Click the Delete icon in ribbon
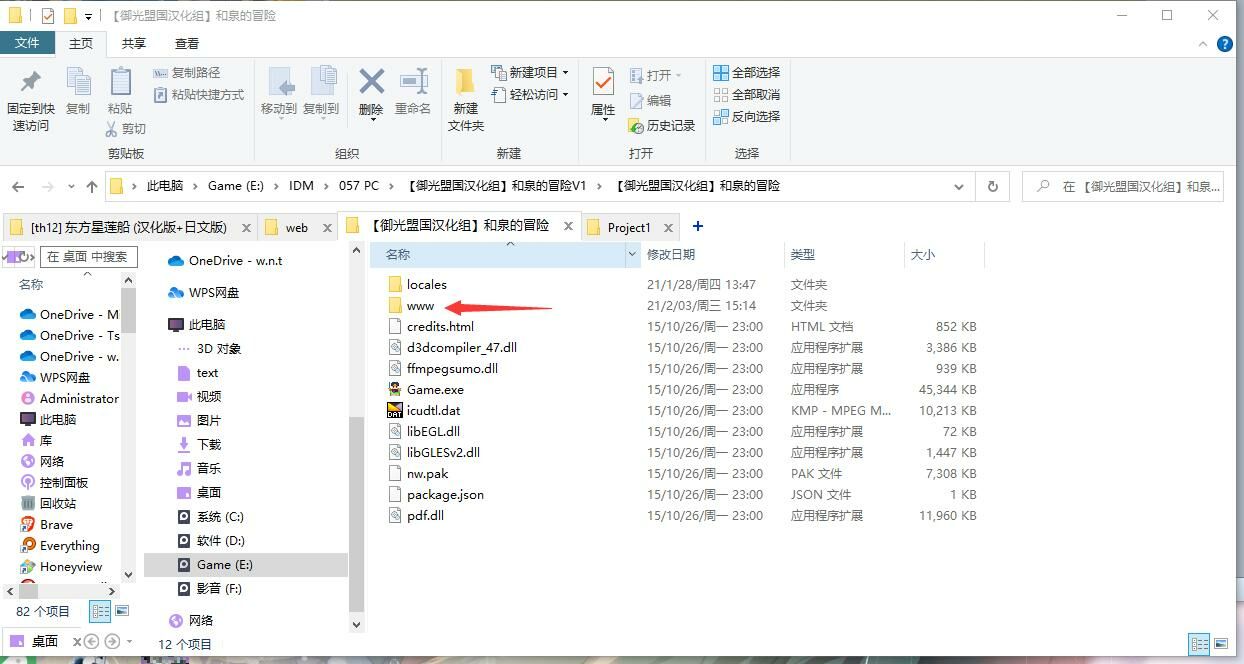Screen dimensions: 1244x664 (371, 84)
